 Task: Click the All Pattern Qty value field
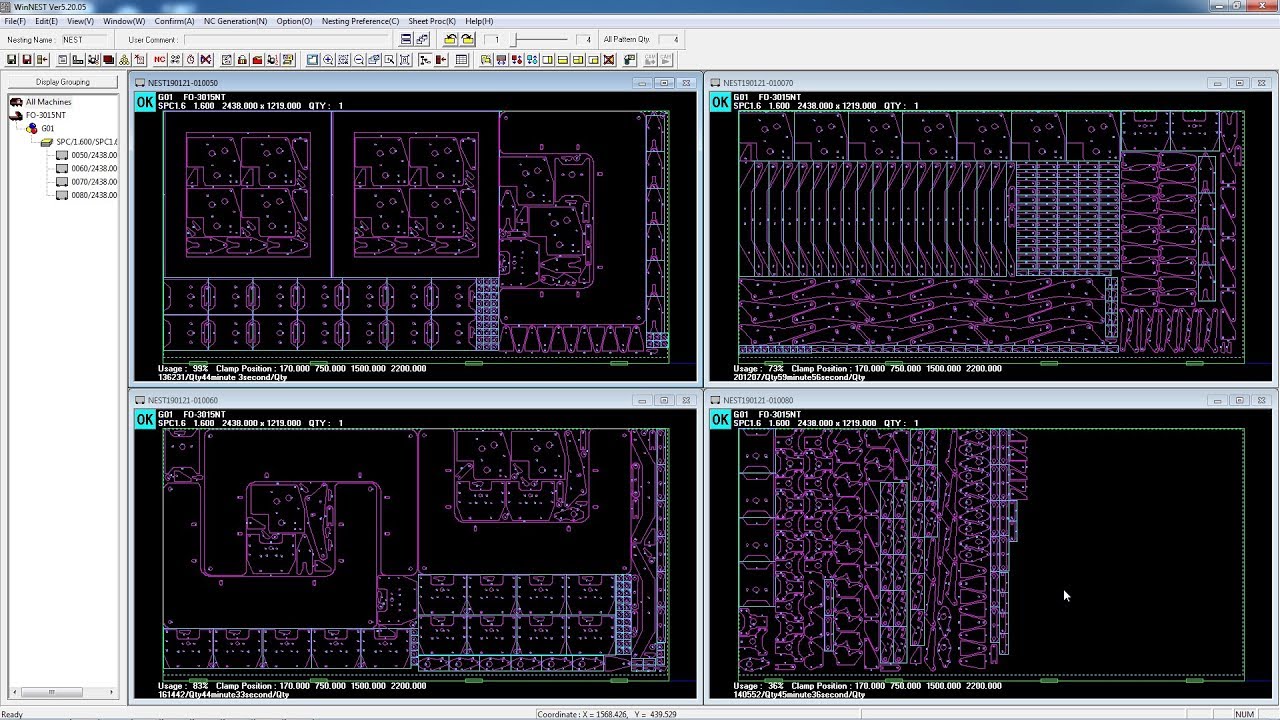(668, 40)
